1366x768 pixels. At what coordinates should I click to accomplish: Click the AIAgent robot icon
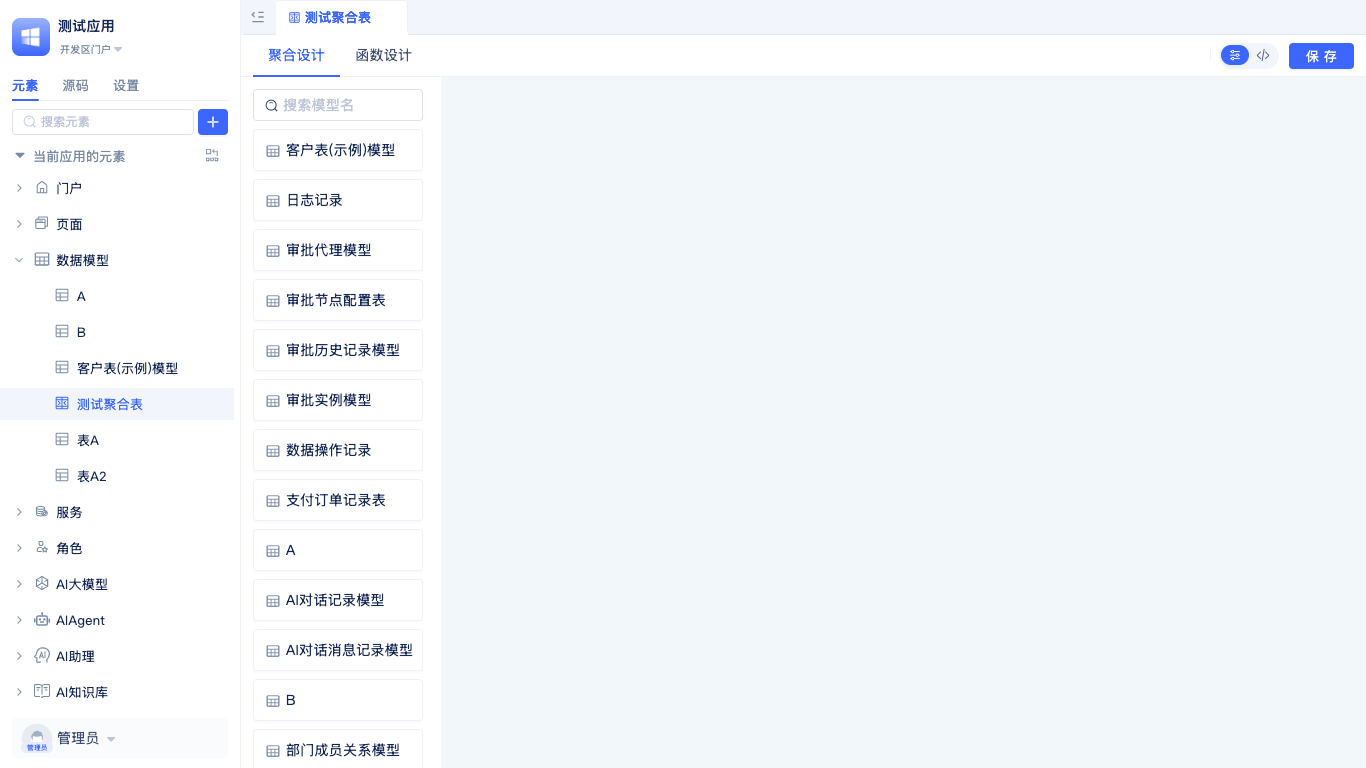(x=42, y=619)
